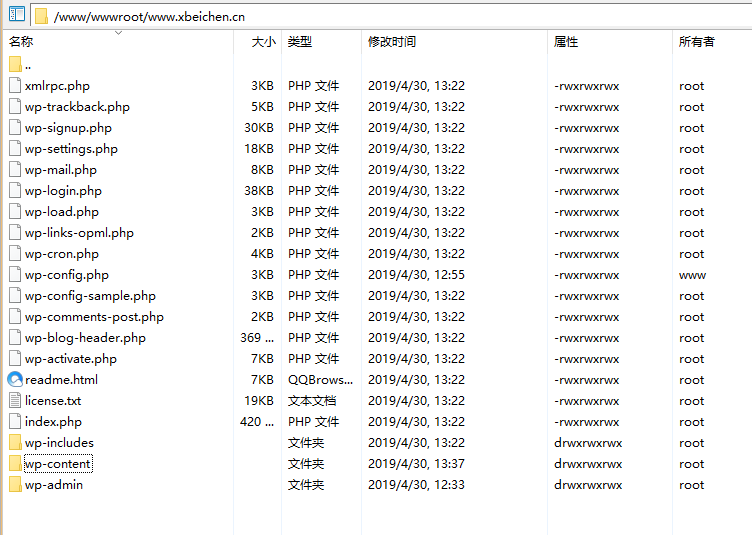
Task: Select the file name wp-trackback.php
Action: (x=77, y=107)
